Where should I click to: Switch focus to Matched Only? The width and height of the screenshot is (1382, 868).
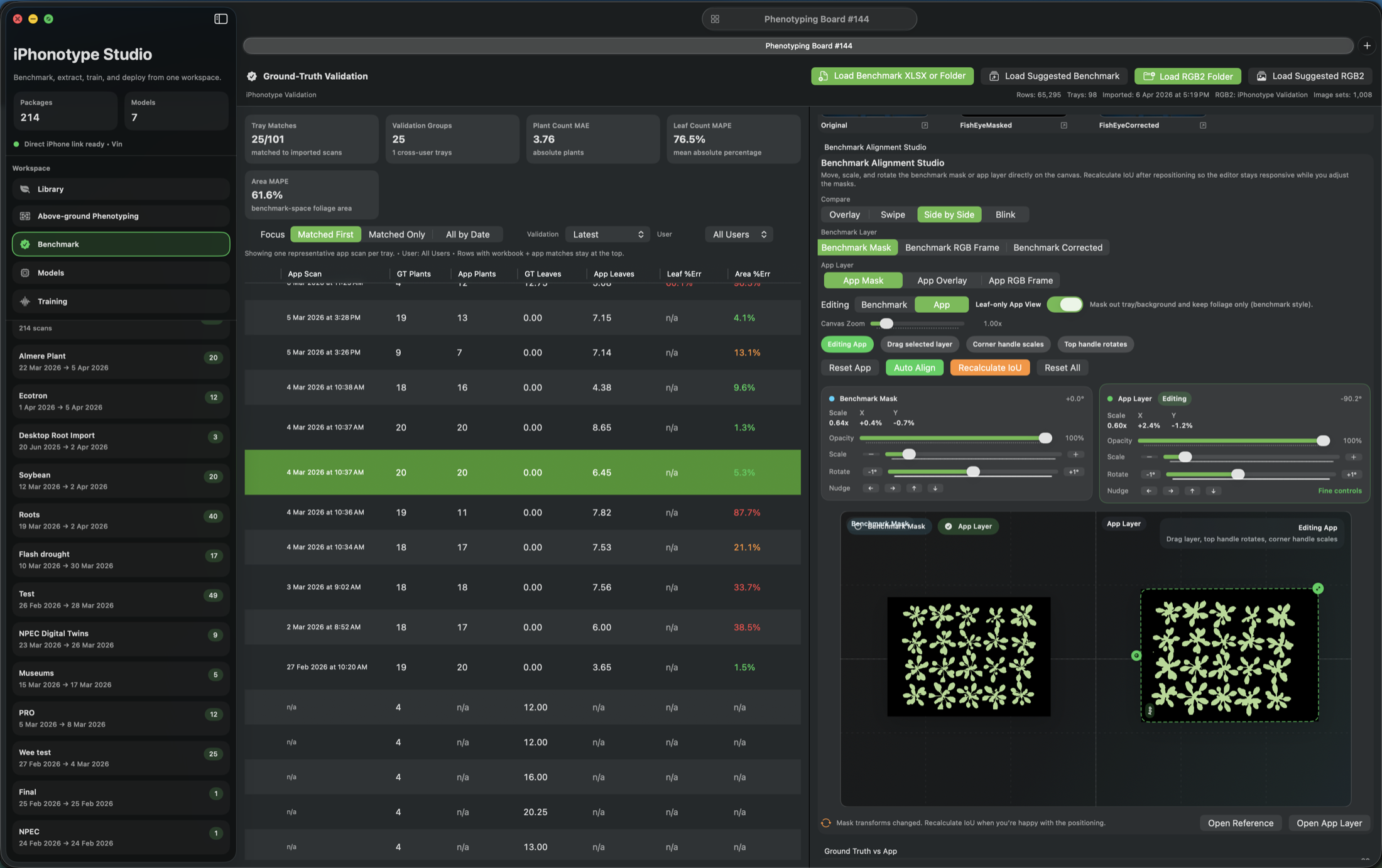tap(396, 234)
